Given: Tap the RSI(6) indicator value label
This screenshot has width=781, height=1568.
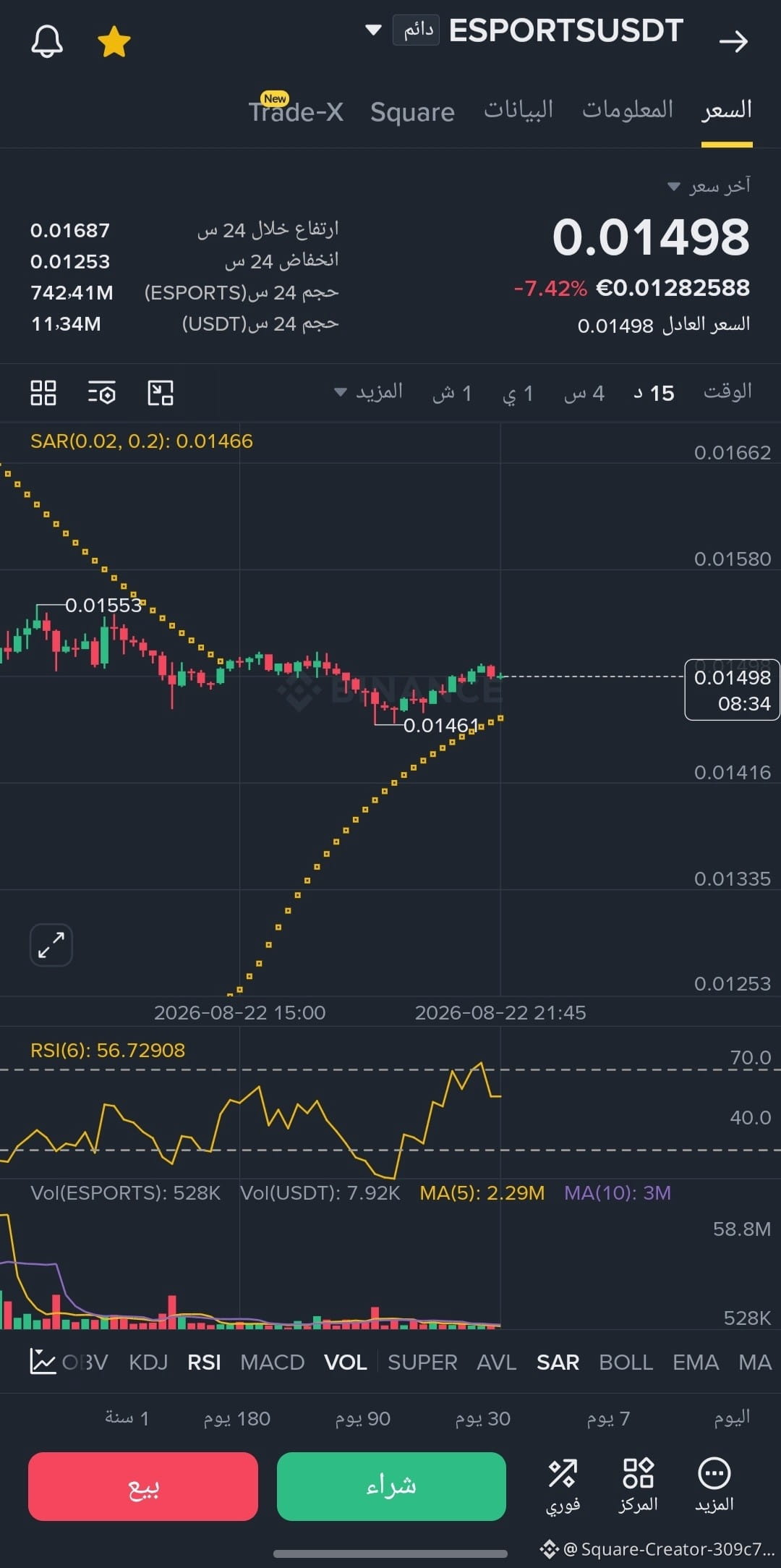Looking at the screenshot, I should click(108, 1050).
